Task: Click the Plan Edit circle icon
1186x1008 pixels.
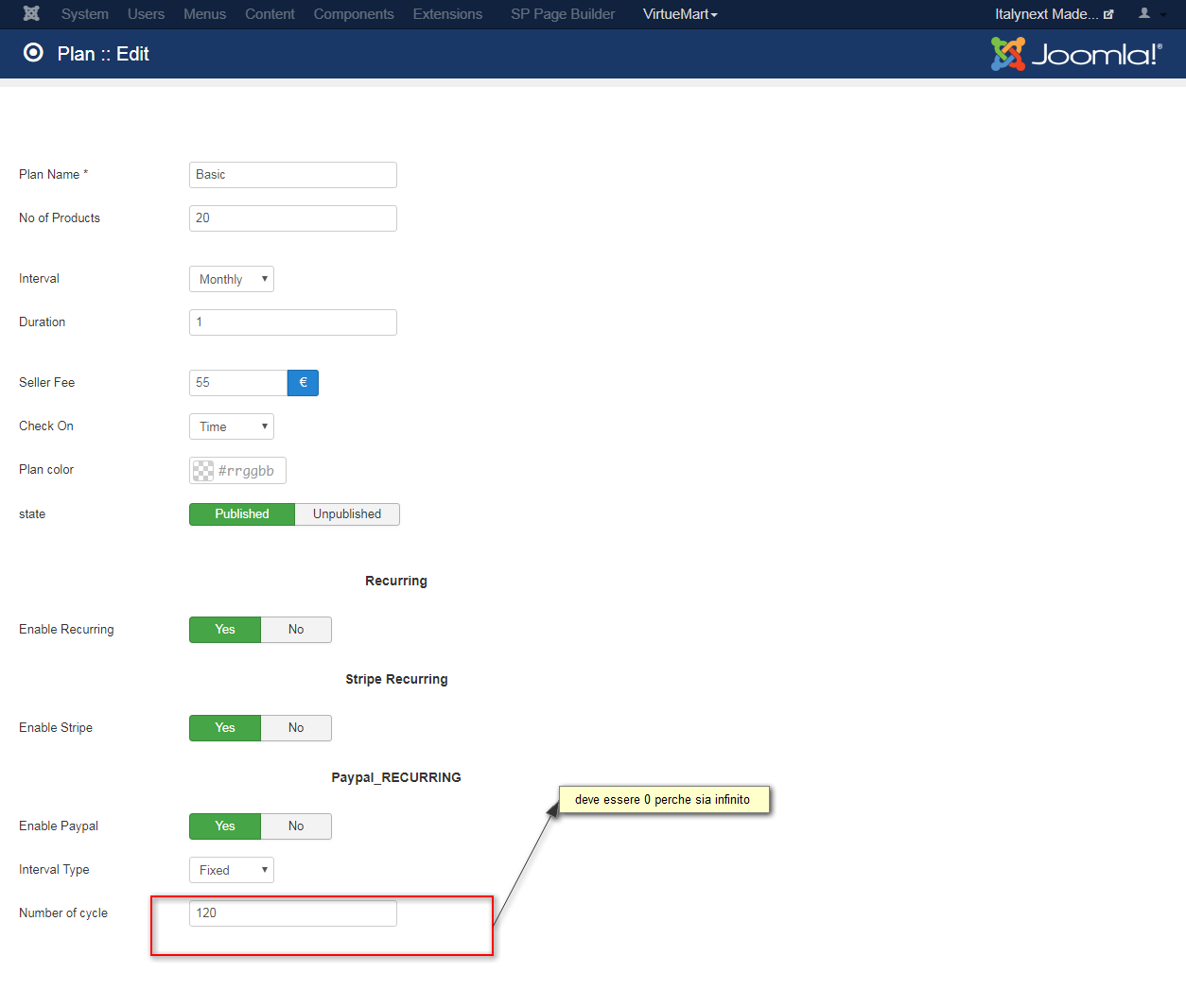Action: 33,53
